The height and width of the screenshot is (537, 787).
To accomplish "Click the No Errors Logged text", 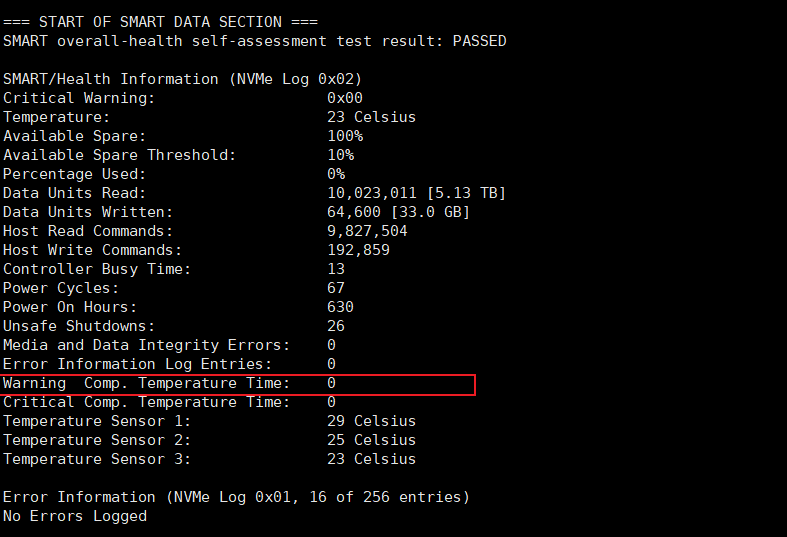I will pos(75,516).
